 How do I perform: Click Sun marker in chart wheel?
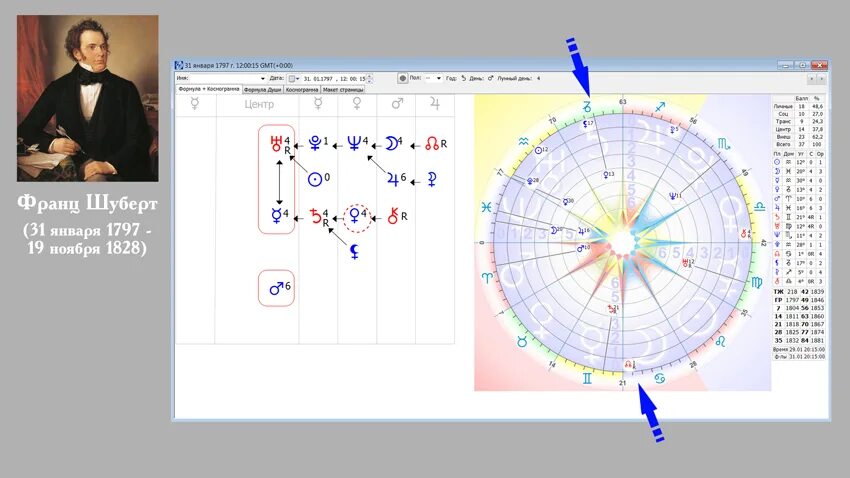[x=540, y=150]
